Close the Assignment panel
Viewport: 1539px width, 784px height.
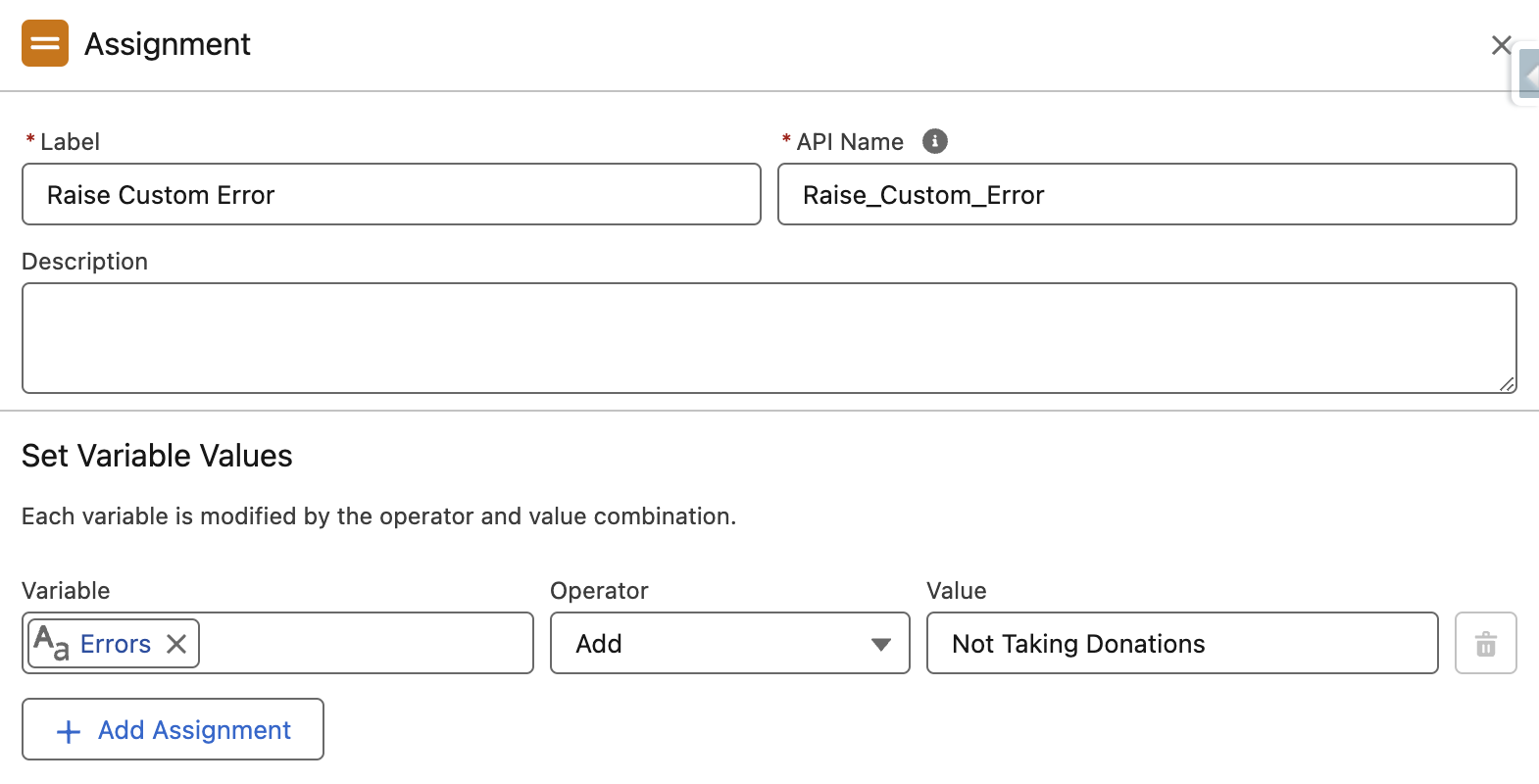tap(1500, 45)
